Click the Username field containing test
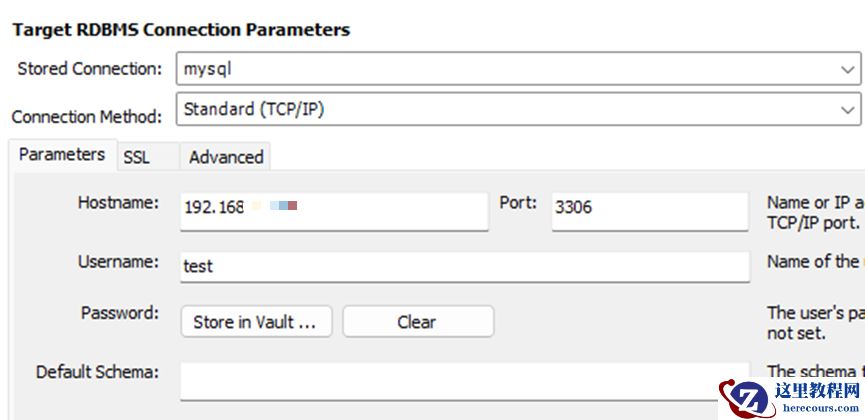Viewport: 865px width, 420px height. pos(464,267)
